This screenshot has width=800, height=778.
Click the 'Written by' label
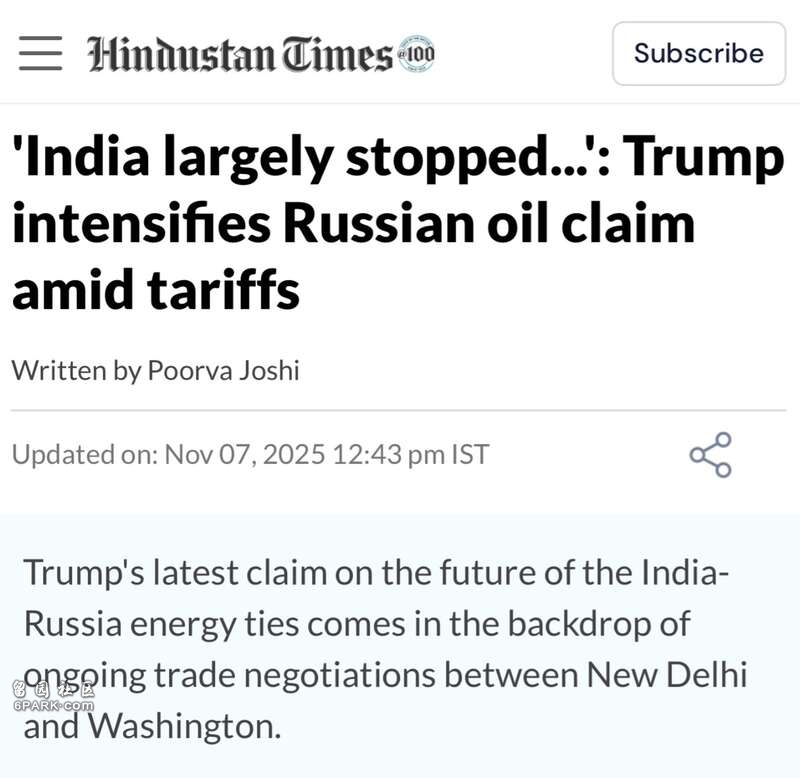(75, 371)
